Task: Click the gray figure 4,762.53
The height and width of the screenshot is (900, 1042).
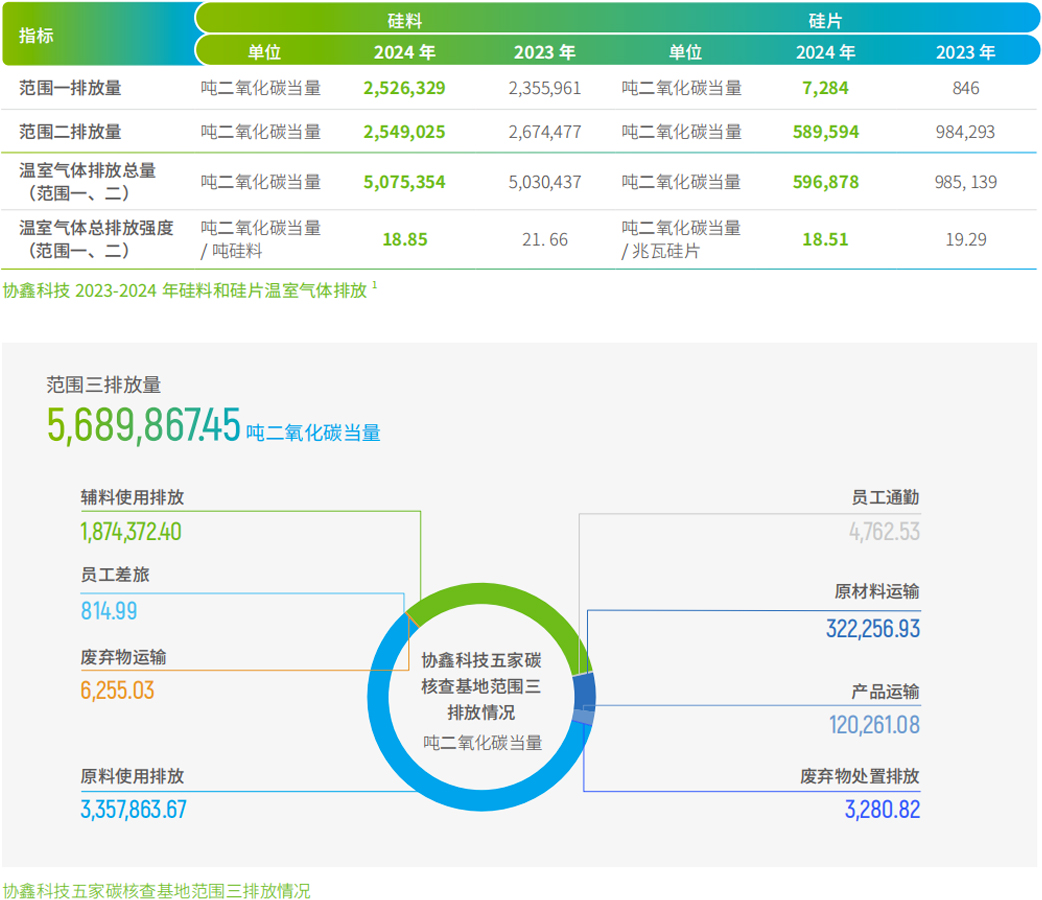Action: [x=885, y=532]
